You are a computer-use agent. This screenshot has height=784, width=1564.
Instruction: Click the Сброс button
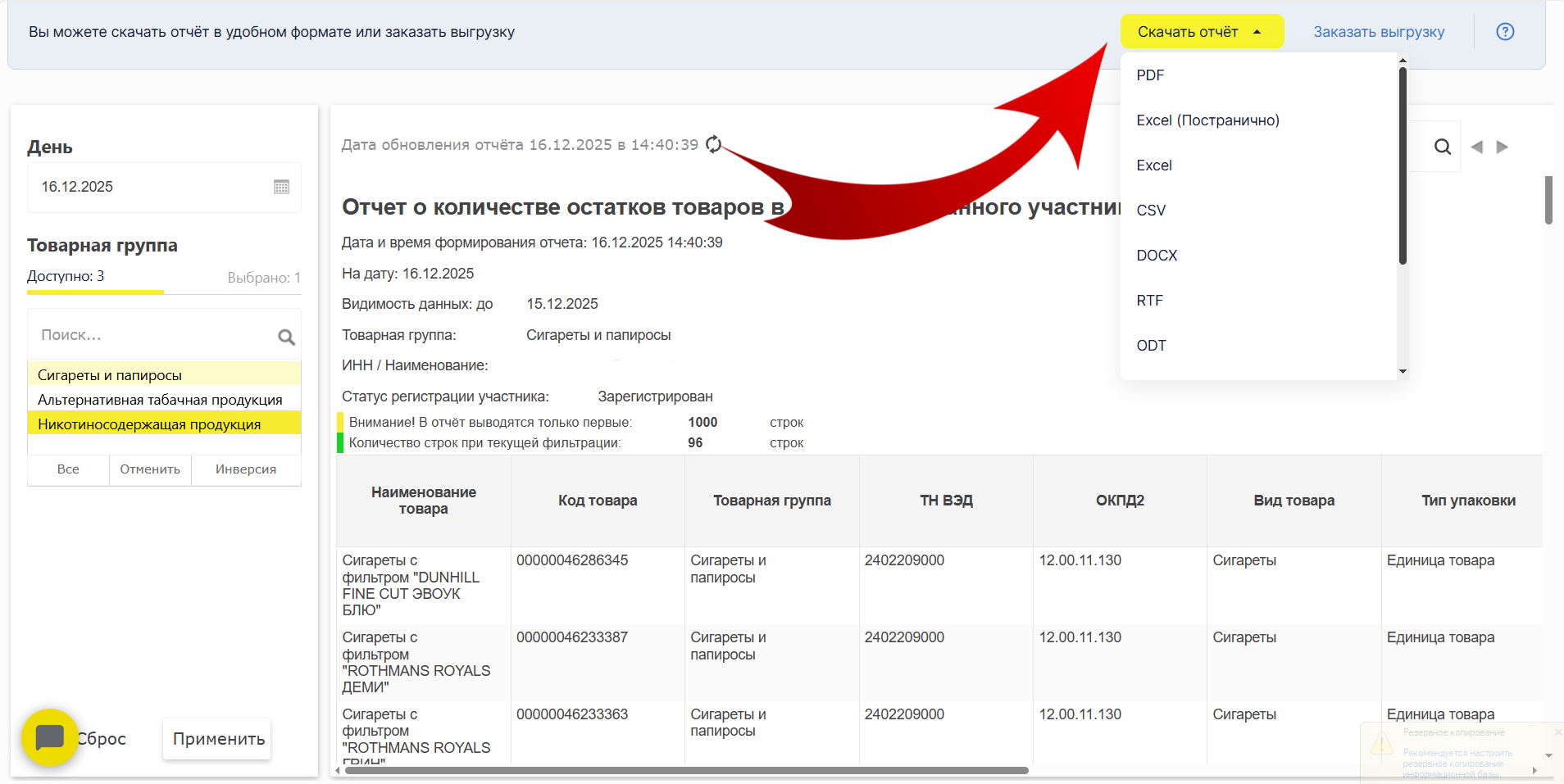[x=102, y=739]
